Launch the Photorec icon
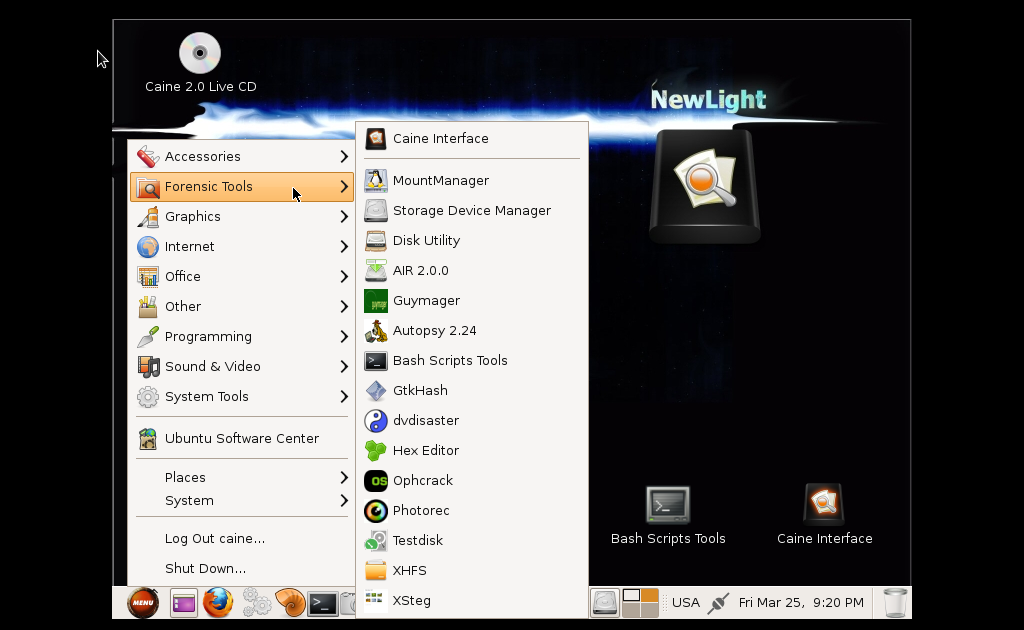Screen dimensions: 1024x630 (x=376, y=511)
